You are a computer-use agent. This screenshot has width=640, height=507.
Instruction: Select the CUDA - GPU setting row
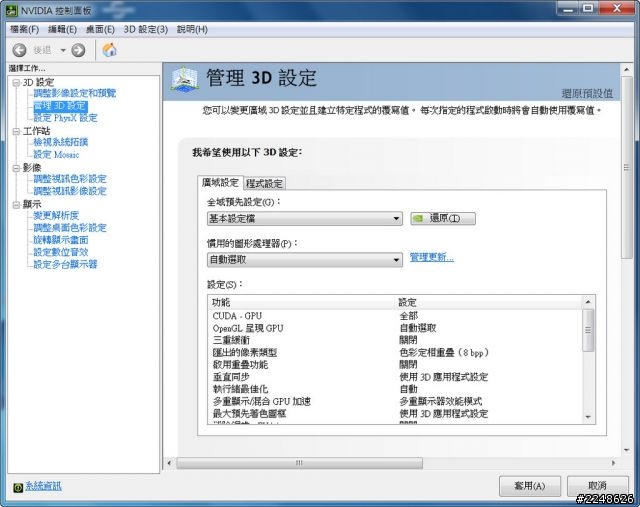tap(395, 316)
